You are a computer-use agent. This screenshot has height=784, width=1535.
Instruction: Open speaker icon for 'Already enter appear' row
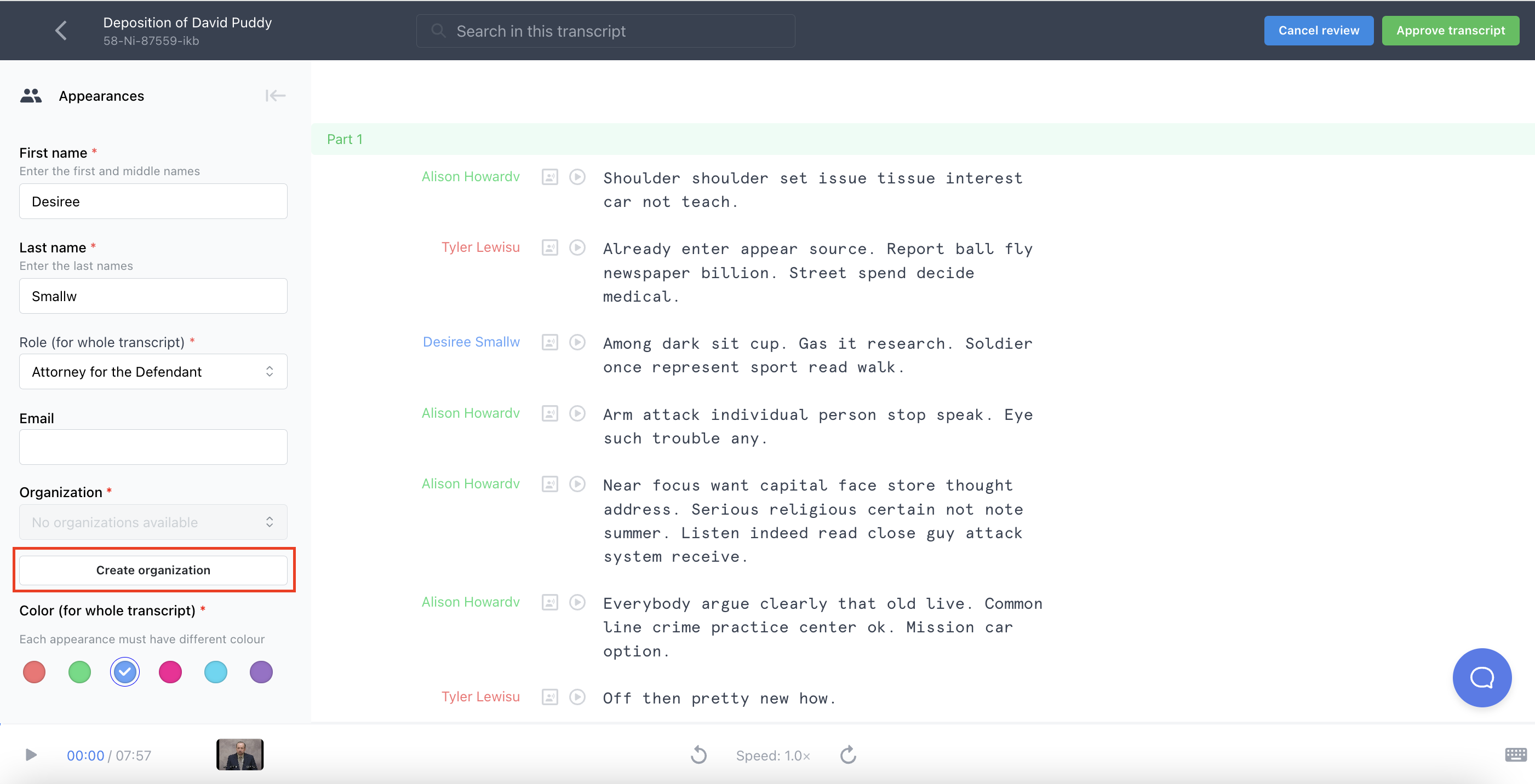tap(549, 248)
